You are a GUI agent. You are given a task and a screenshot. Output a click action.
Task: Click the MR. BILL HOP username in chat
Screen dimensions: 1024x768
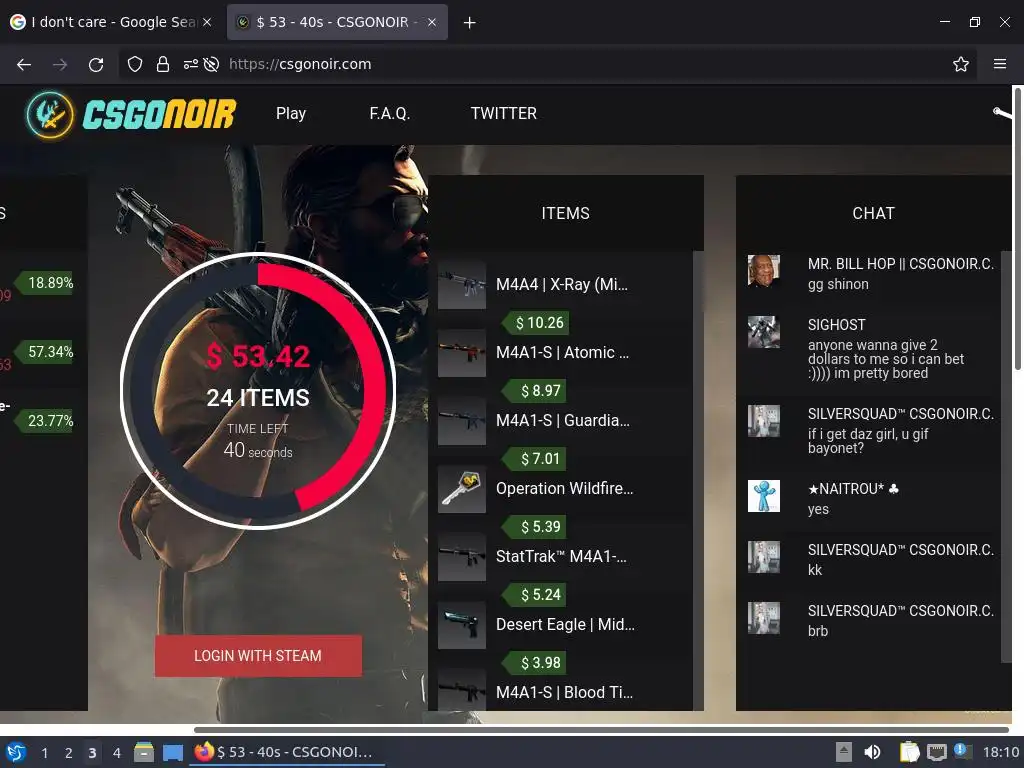pos(901,264)
